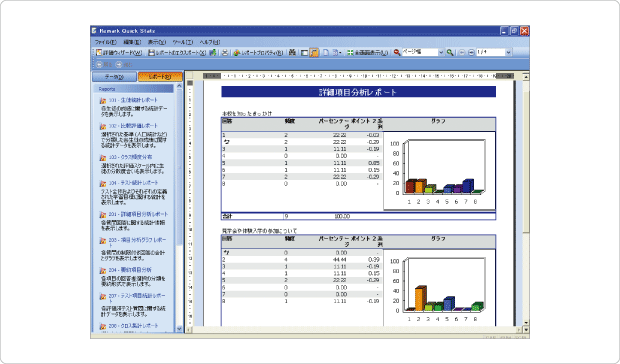Click the icon beside 208 report
This screenshot has width=620, height=364.
coord(103,326)
